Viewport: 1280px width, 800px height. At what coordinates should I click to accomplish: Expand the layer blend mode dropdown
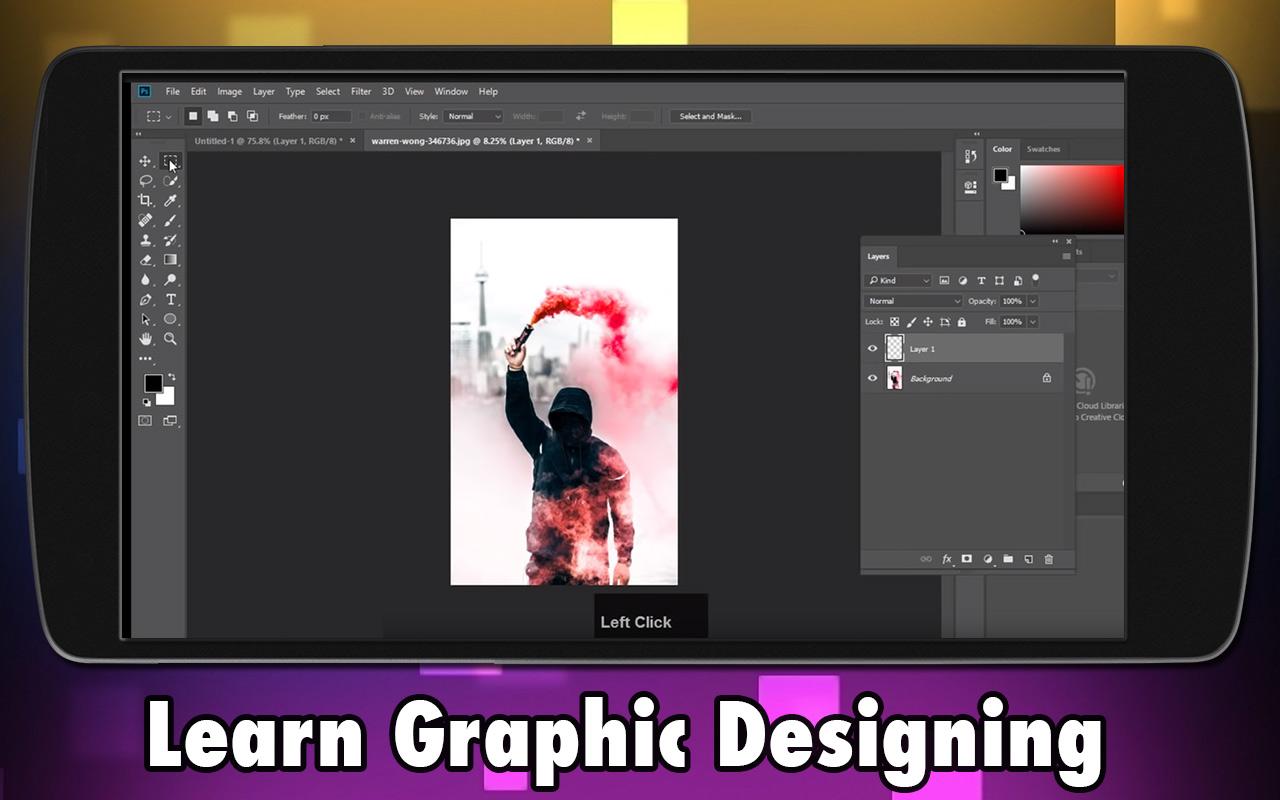[913, 301]
